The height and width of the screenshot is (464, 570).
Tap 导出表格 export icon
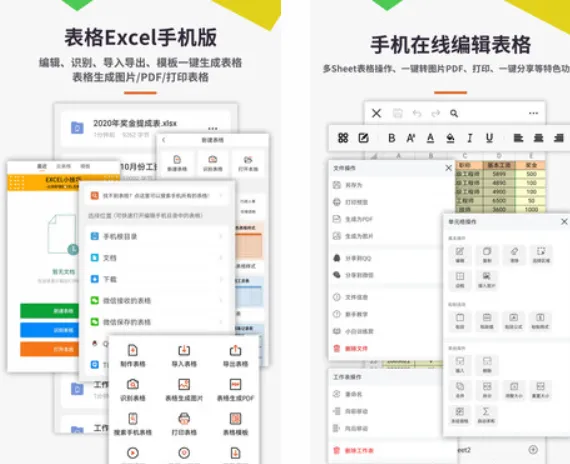tap(236, 355)
